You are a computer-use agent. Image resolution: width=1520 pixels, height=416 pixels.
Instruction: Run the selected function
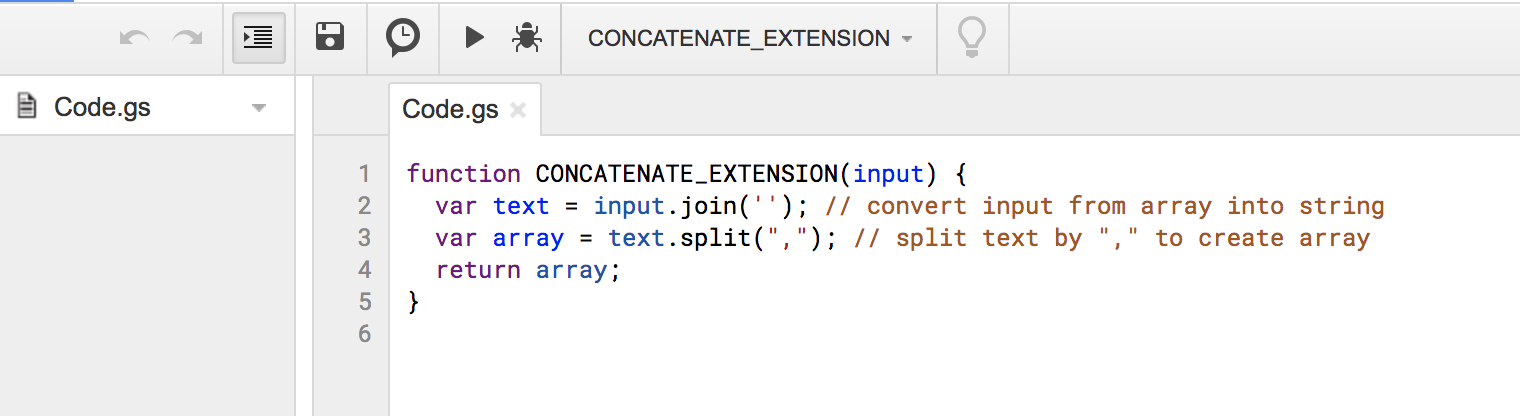(475, 38)
